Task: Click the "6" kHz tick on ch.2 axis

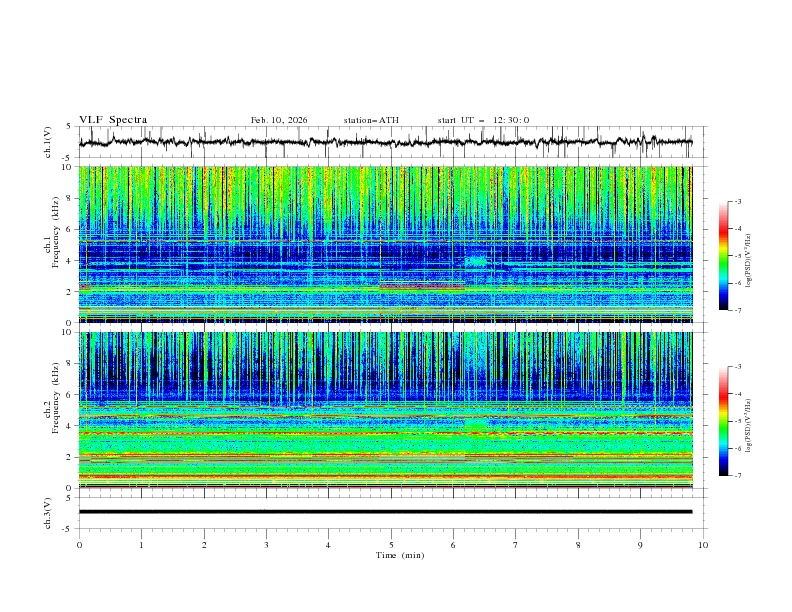Action: click(x=70, y=395)
